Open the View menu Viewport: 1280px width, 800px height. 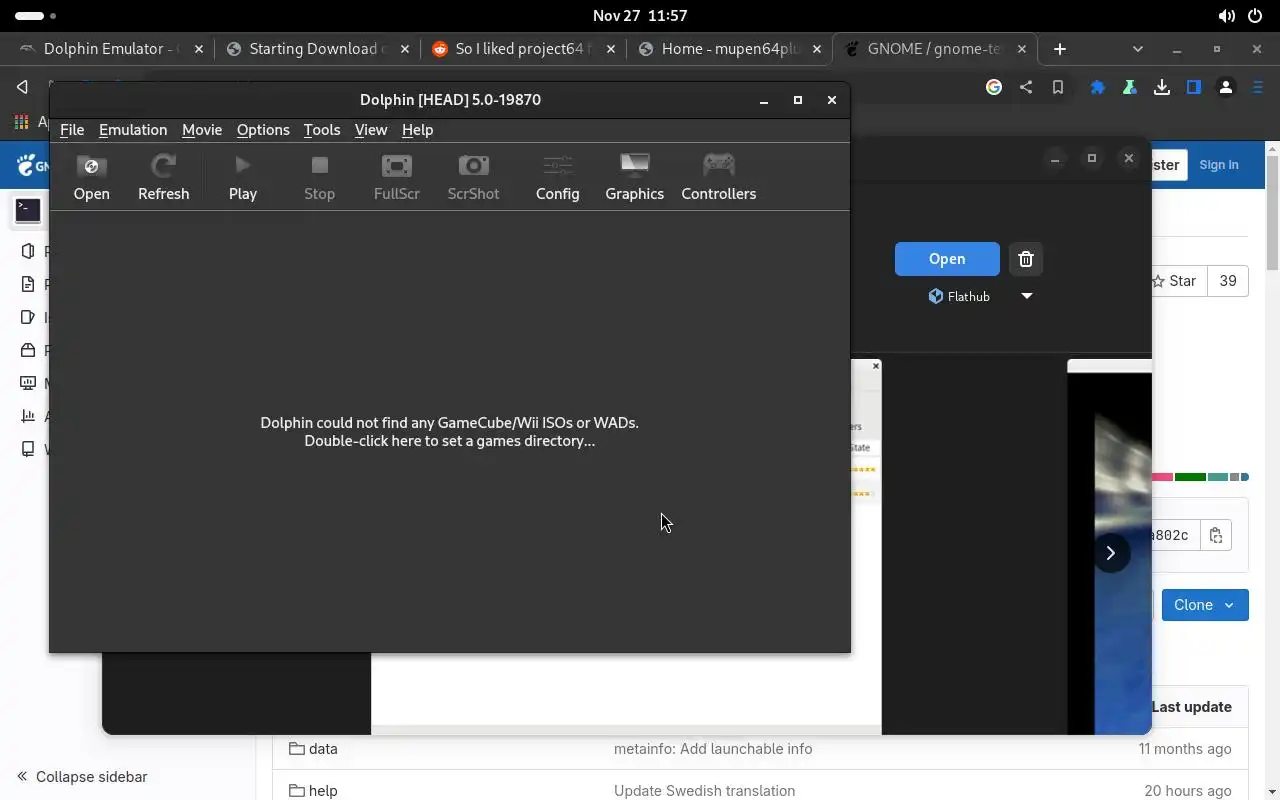pos(370,130)
